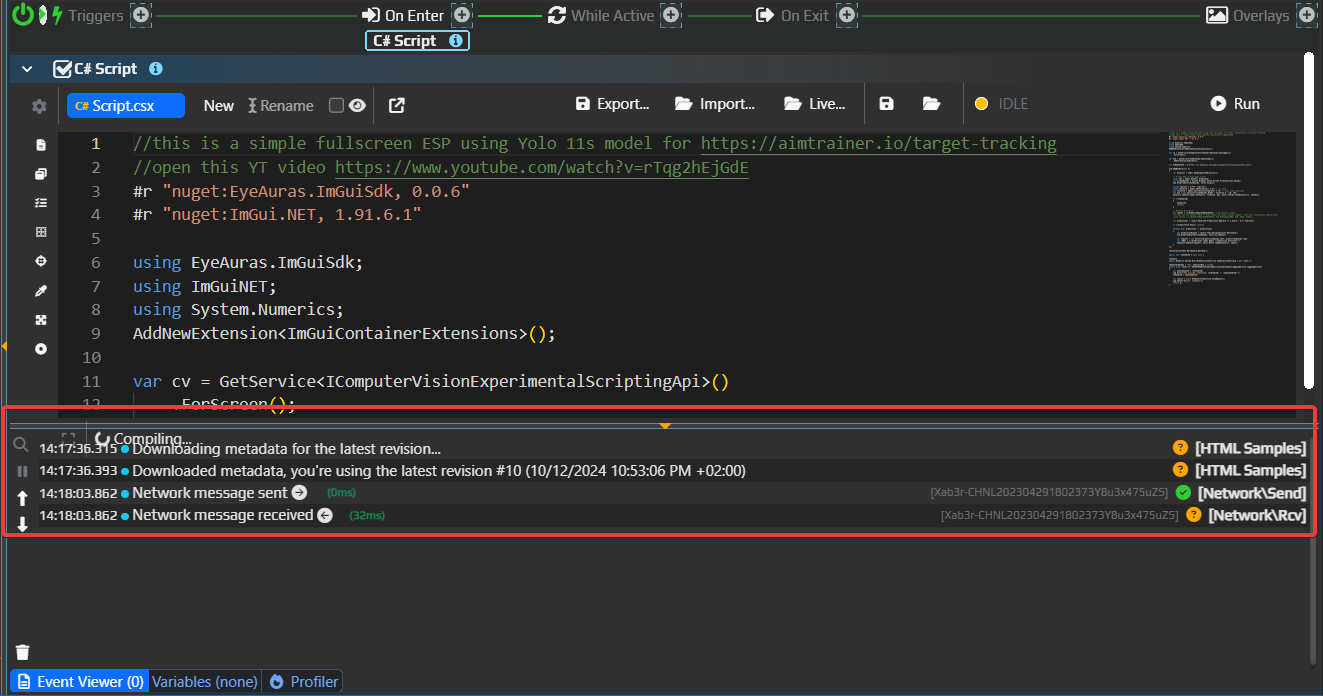Click the grid icon in the editor sidebar
Image resolution: width=1323 pixels, height=696 pixels.
click(41, 232)
